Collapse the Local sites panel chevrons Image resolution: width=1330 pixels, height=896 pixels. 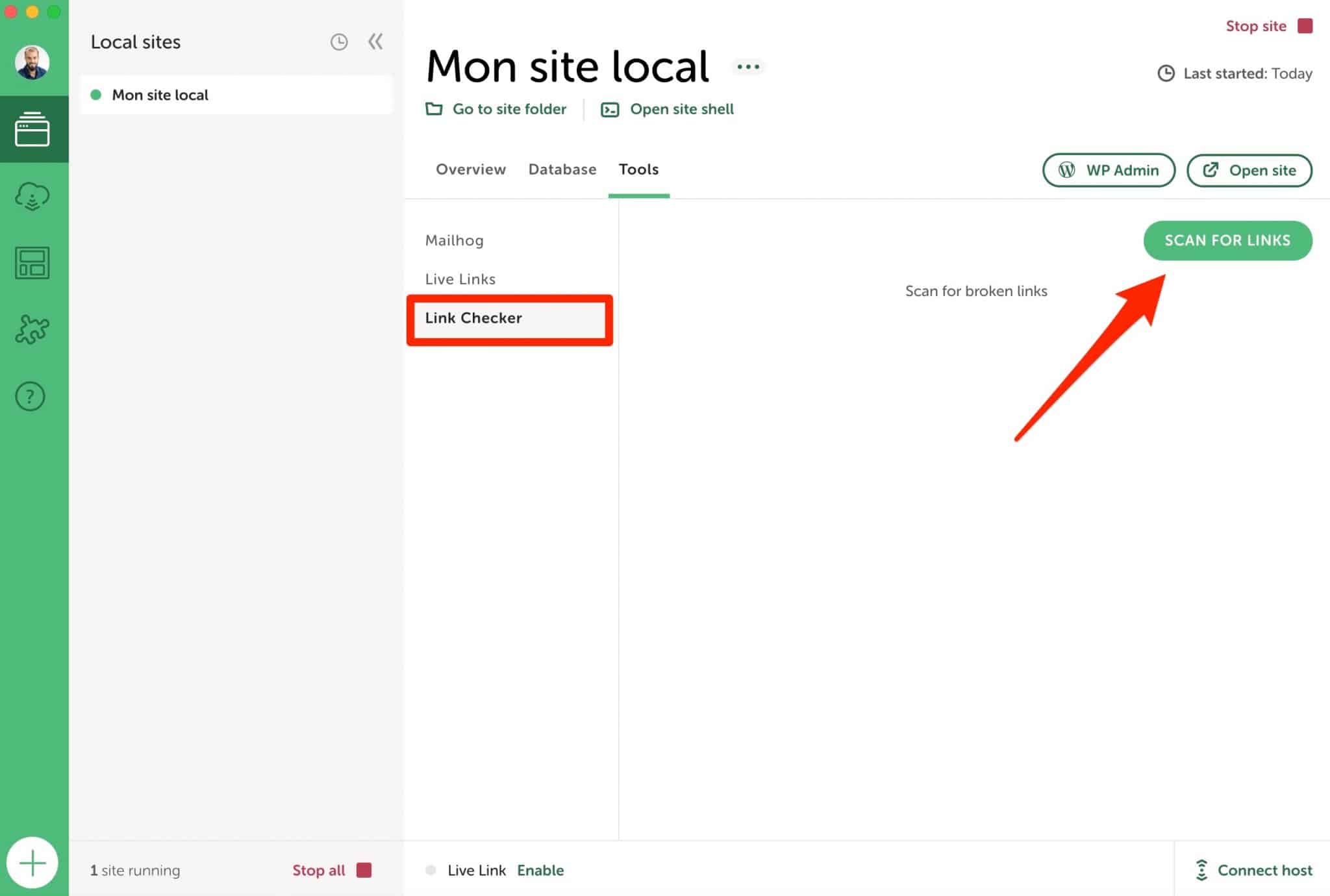coord(375,42)
